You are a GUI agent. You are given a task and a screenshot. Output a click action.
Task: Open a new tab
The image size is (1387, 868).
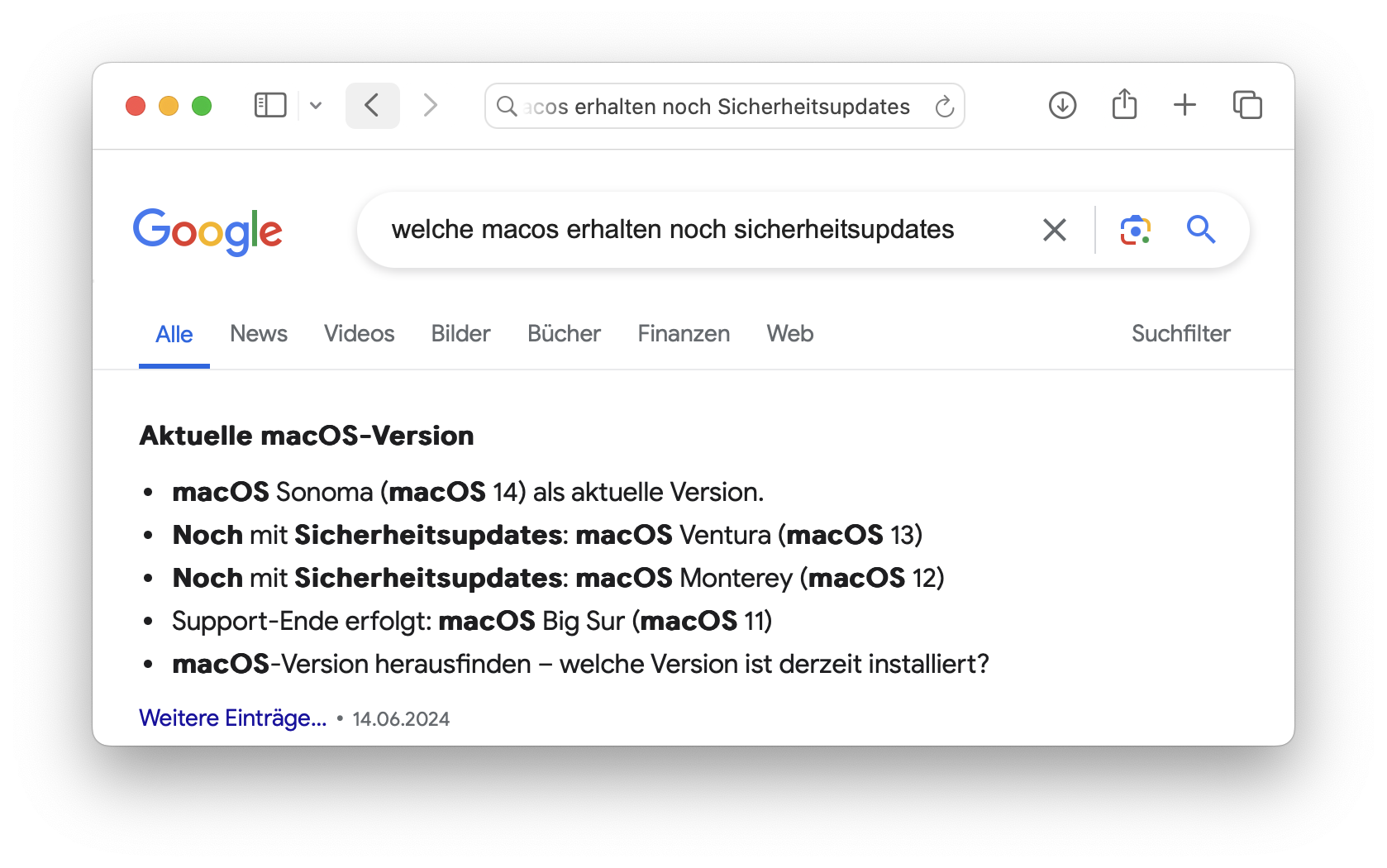coord(1184,105)
